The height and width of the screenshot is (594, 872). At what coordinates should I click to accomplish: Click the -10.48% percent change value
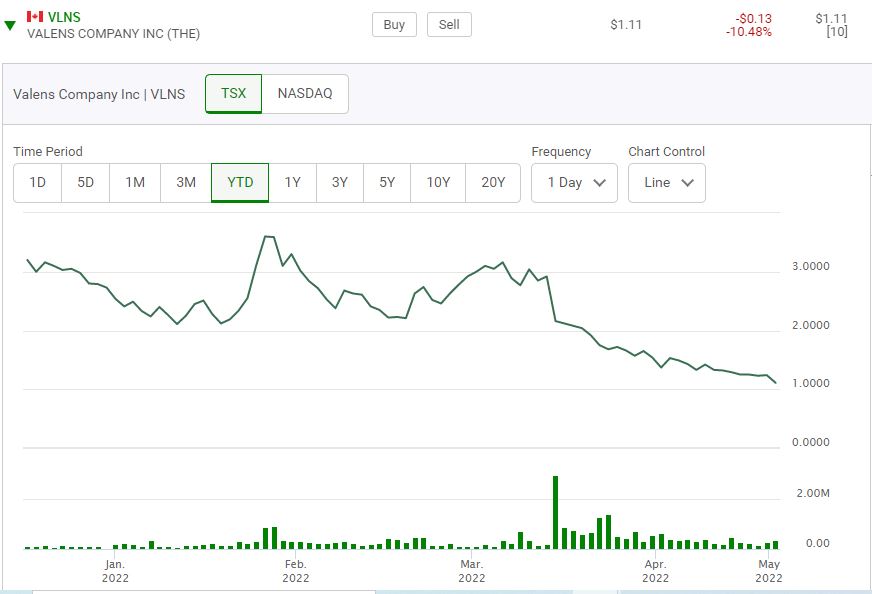749,32
